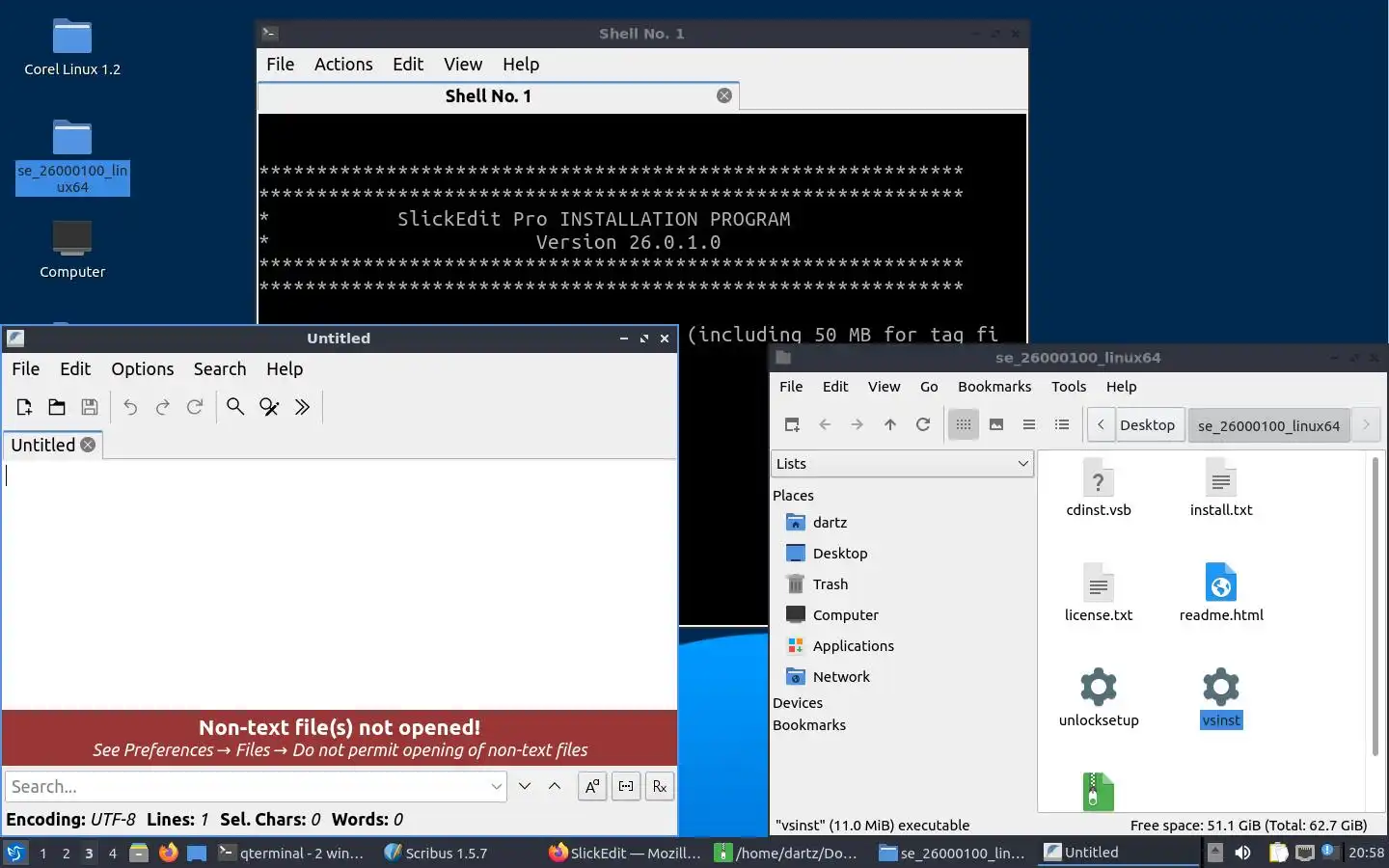
Task: Open Network in the Places sidebar
Action: 841,676
